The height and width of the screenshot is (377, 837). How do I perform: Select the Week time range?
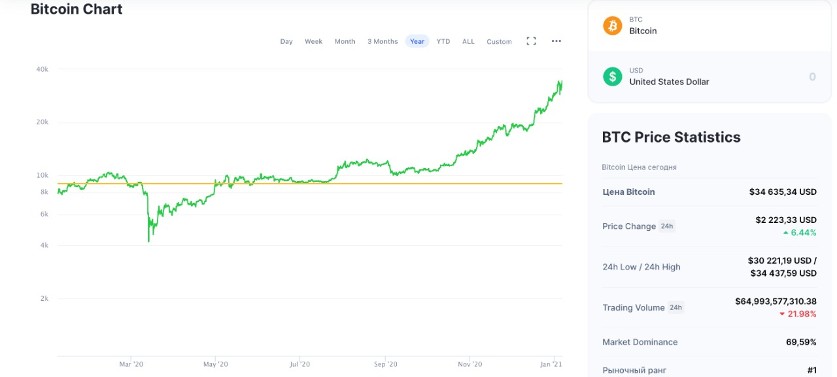coord(313,41)
